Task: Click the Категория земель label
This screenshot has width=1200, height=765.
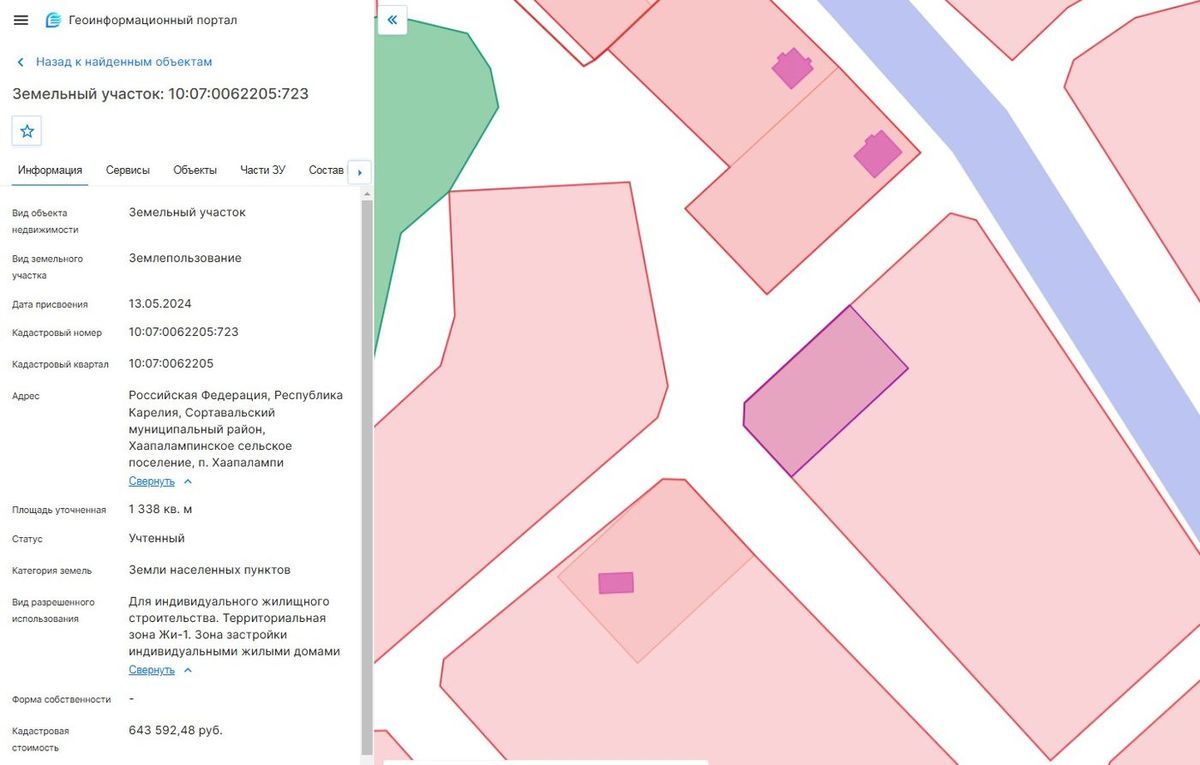Action: click(x=52, y=571)
